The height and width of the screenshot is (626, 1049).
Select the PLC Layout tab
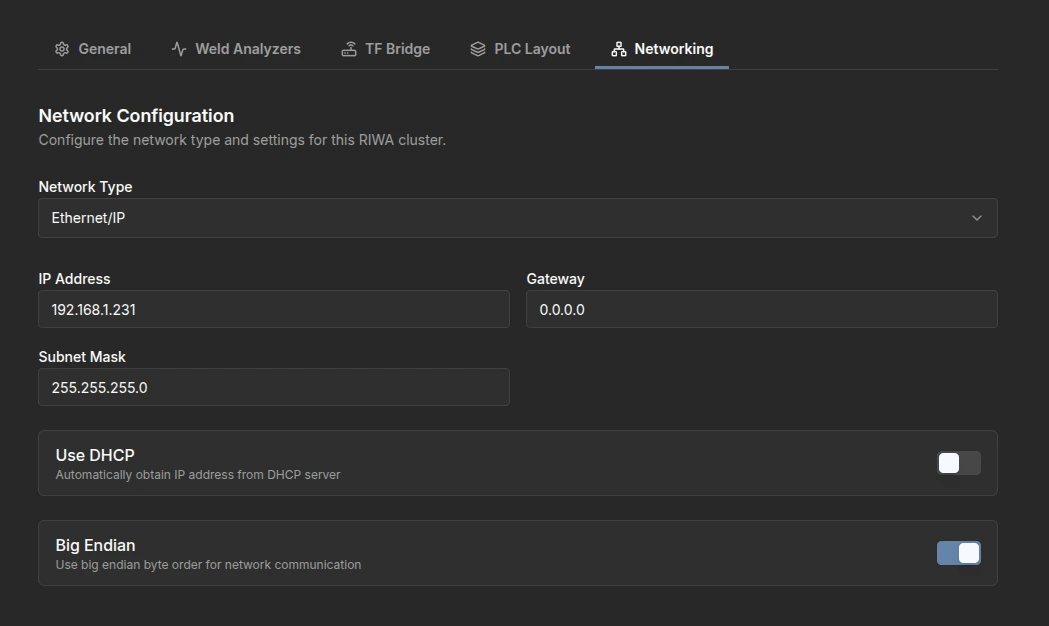coord(520,49)
